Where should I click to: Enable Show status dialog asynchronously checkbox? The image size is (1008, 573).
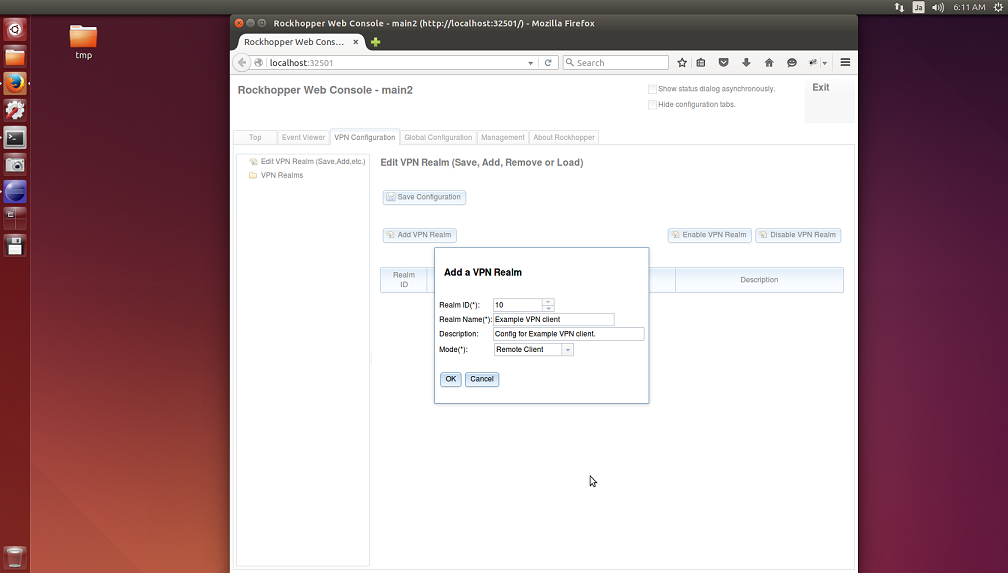pyautogui.click(x=652, y=89)
